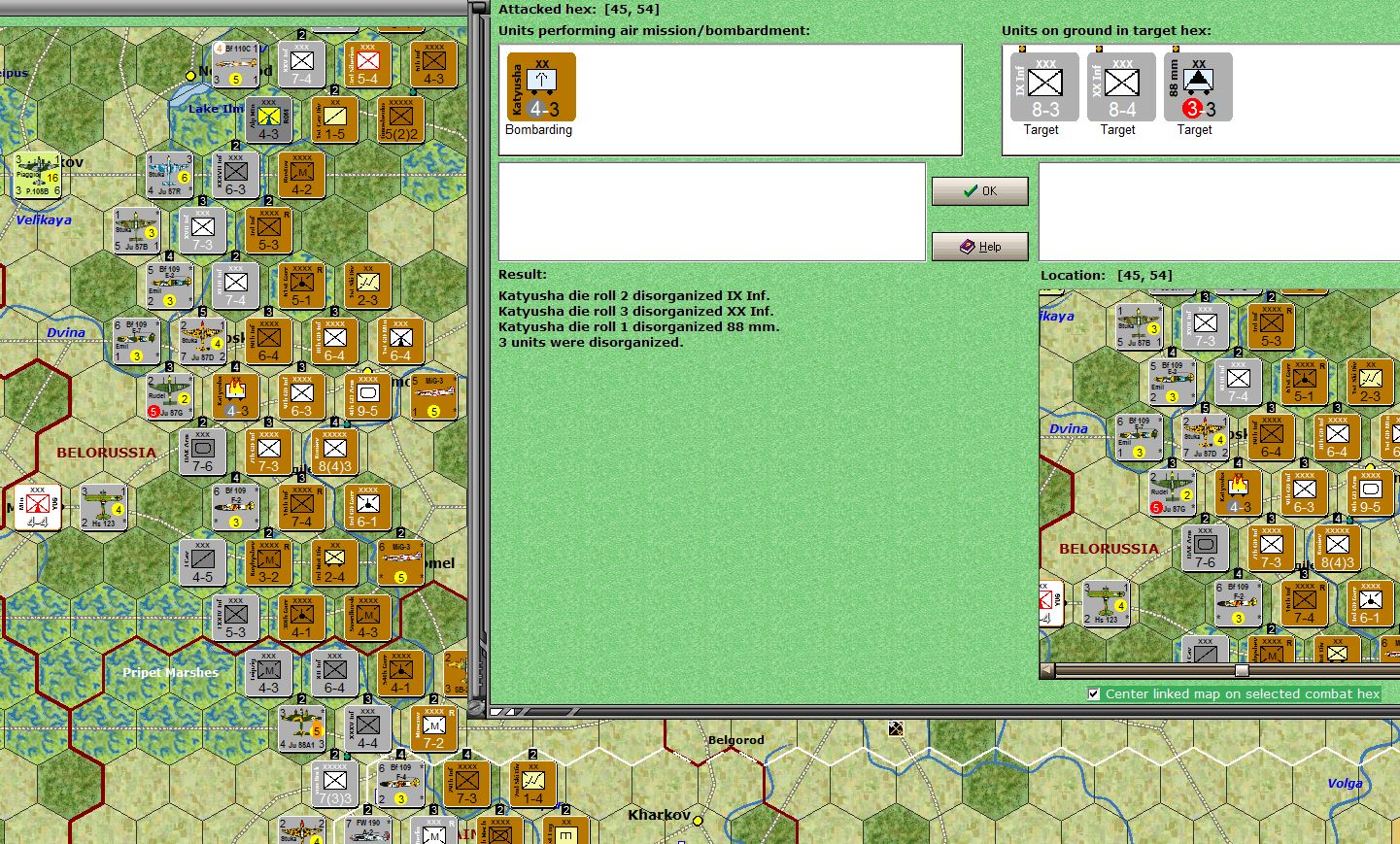Image resolution: width=1400 pixels, height=844 pixels.
Task: Click the 'Kharkov' city label
Action: (x=659, y=815)
